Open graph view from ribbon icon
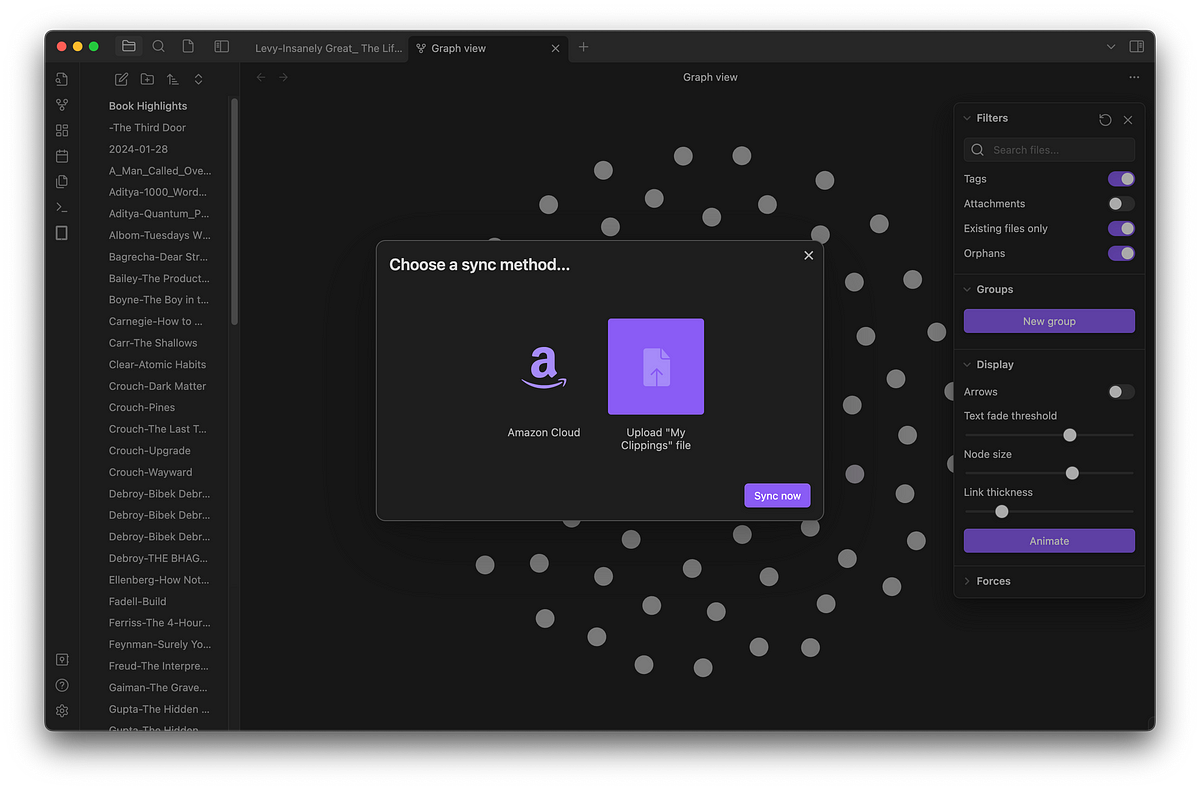 click(x=62, y=104)
